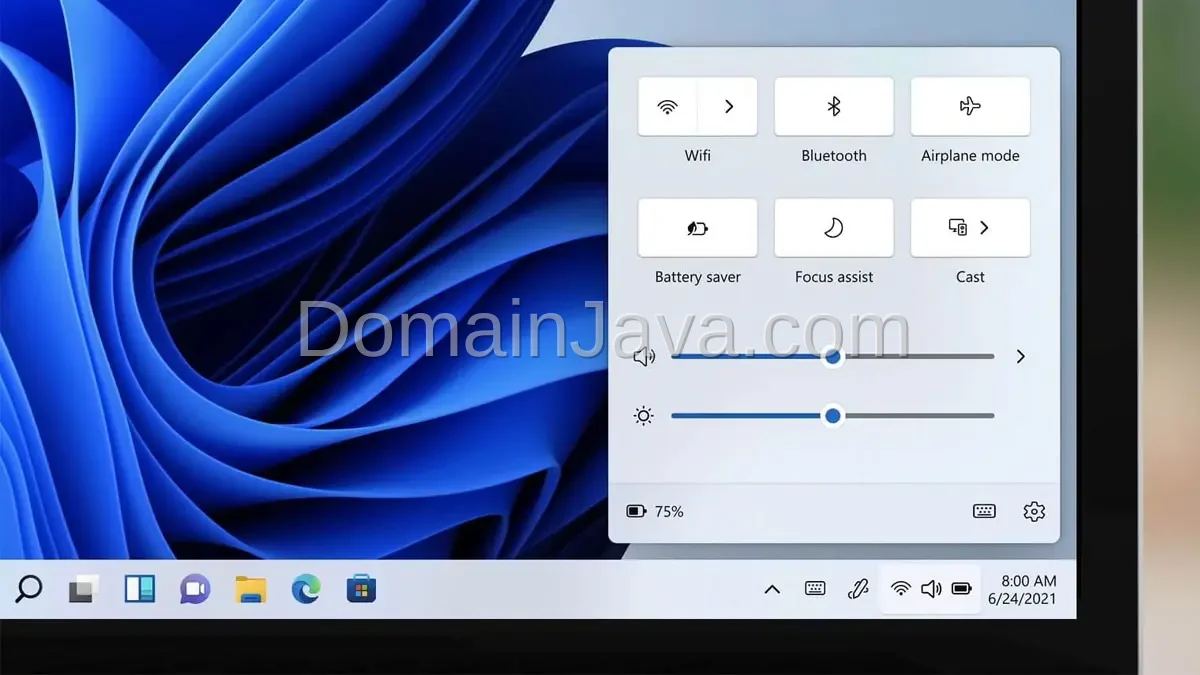Launch the Chat app on taskbar
The height and width of the screenshot is (675, 1200).
click(x=195, y=589)
